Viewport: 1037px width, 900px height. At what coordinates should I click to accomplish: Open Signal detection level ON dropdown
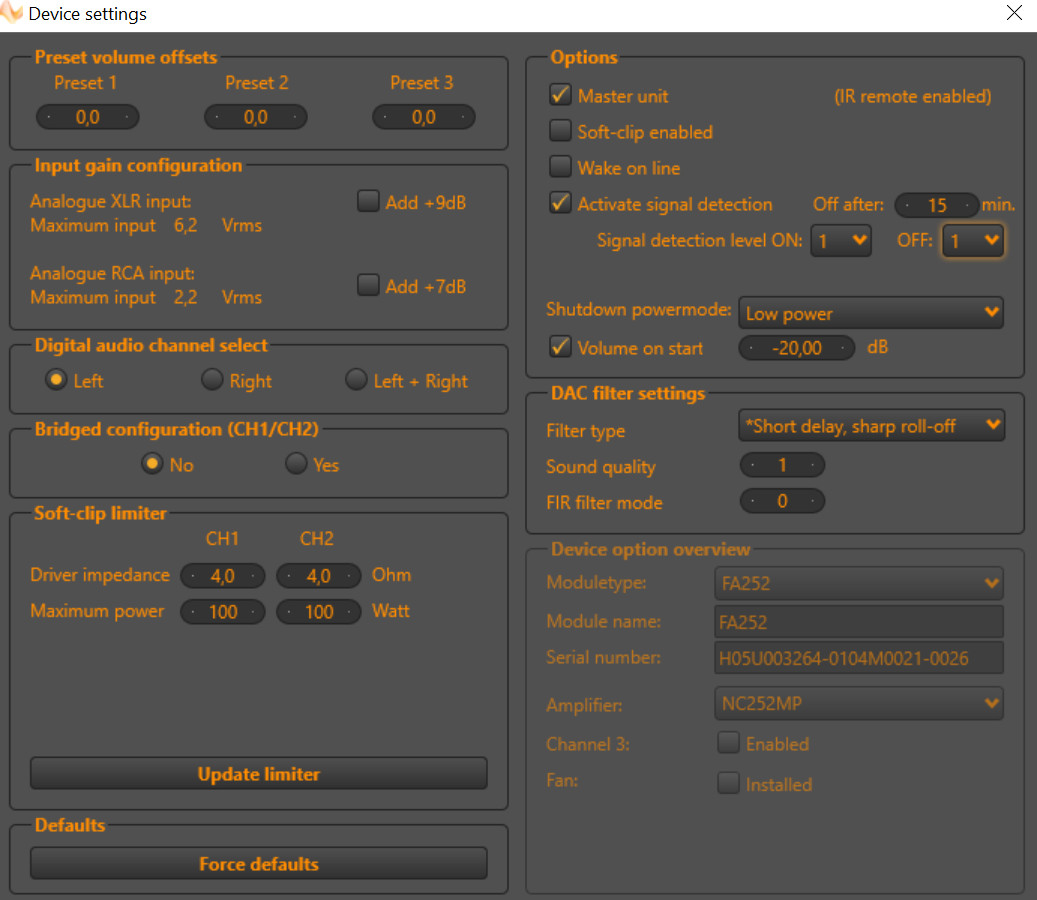tap(841, 241)
